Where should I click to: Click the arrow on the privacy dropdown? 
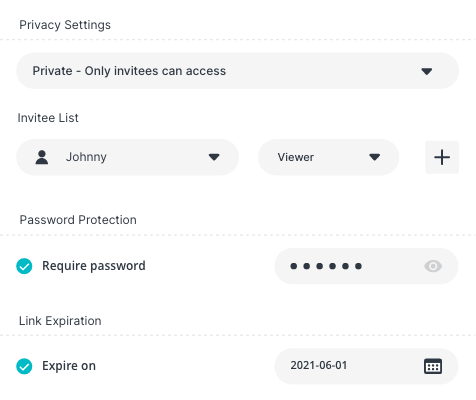(426, 71)
